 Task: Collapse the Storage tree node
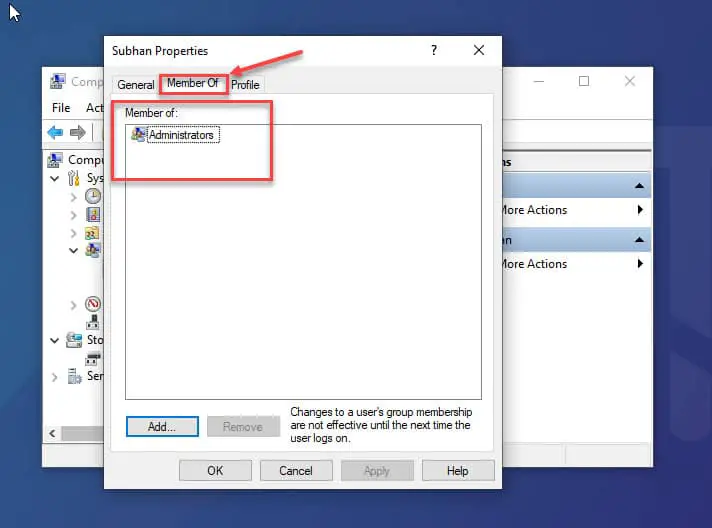(54, 340)
